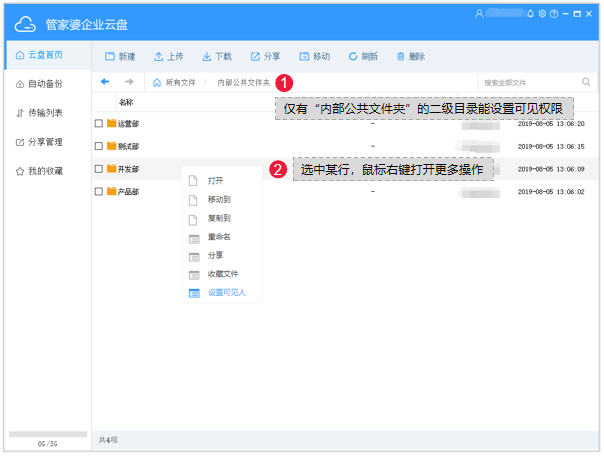This screenshot has height=456, width=604.
Task: Click the 新建 toolbar button
Action: point(119,56)
